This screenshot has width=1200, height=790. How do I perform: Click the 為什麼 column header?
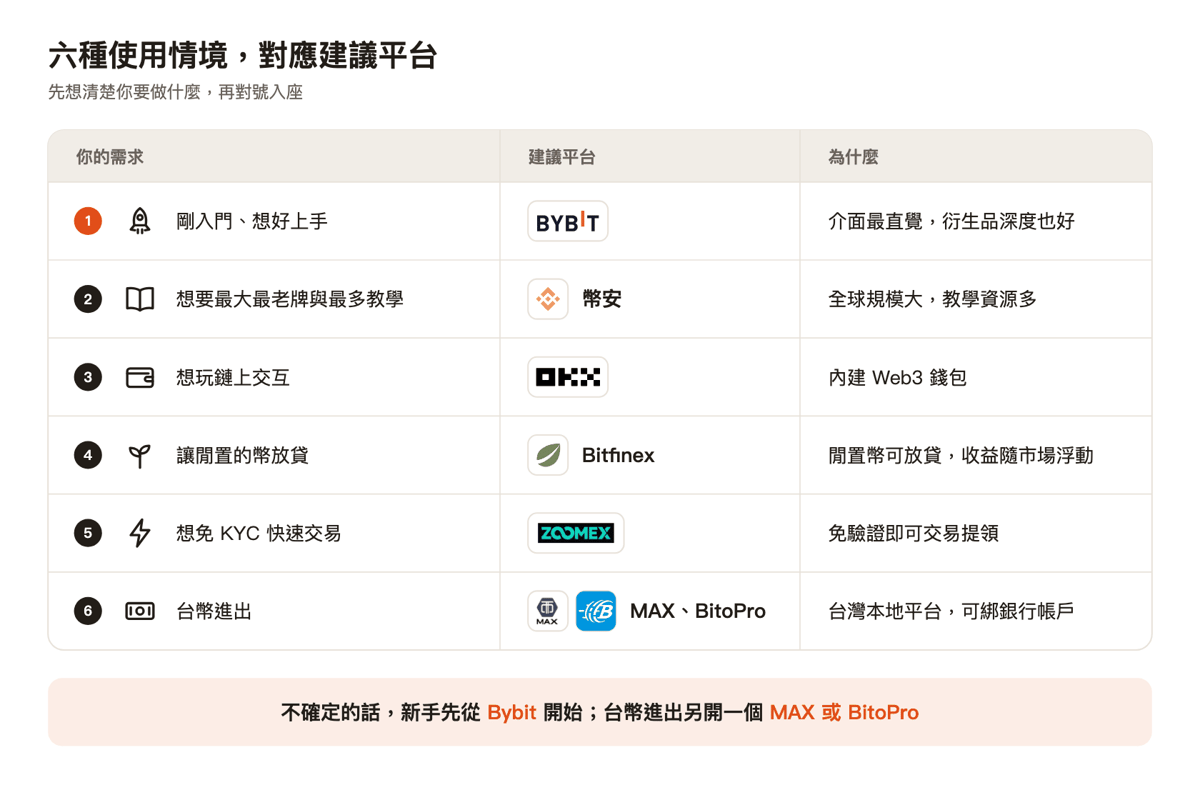pyautogui.click(x=853, y=157)
